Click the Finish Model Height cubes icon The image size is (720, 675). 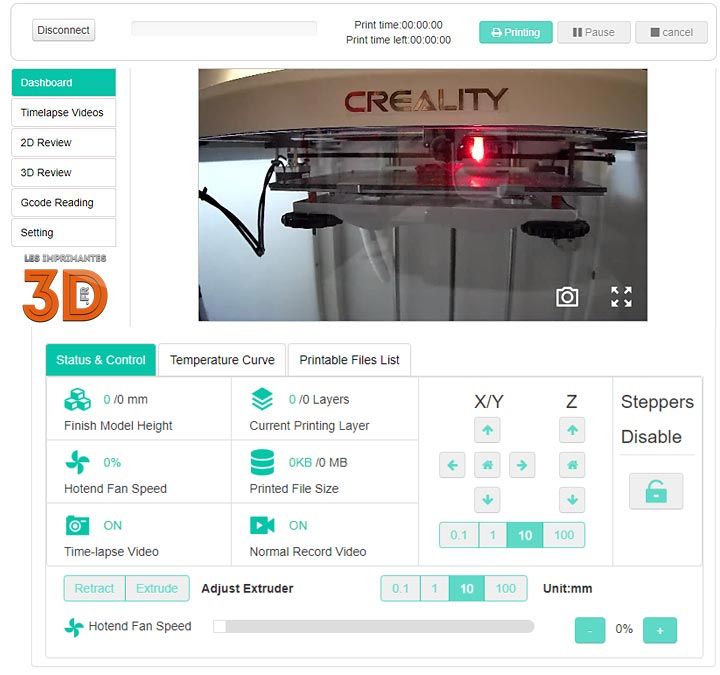(77, 399)
